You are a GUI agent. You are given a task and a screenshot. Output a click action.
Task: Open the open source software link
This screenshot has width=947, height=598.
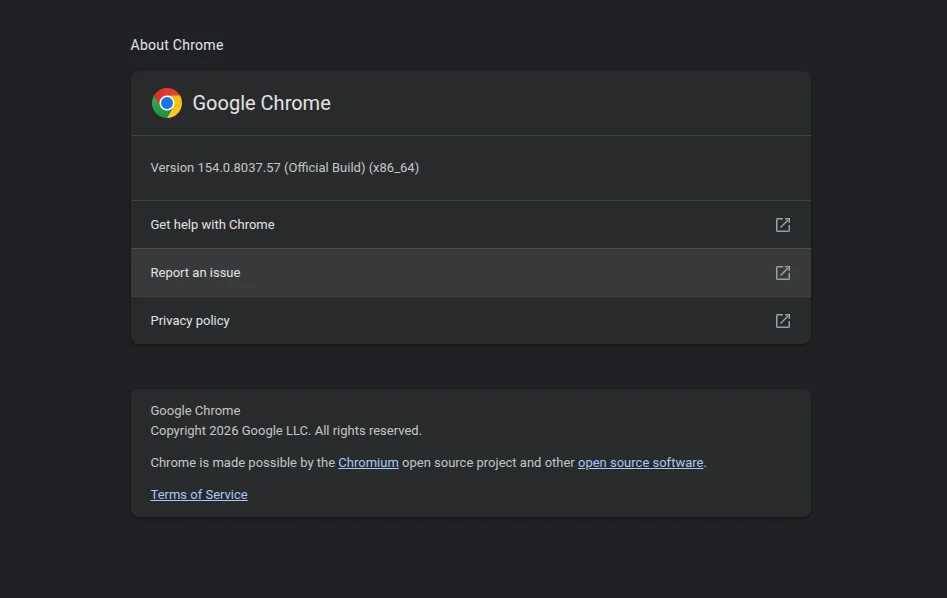pyautogui.click(x=640, y=463)
